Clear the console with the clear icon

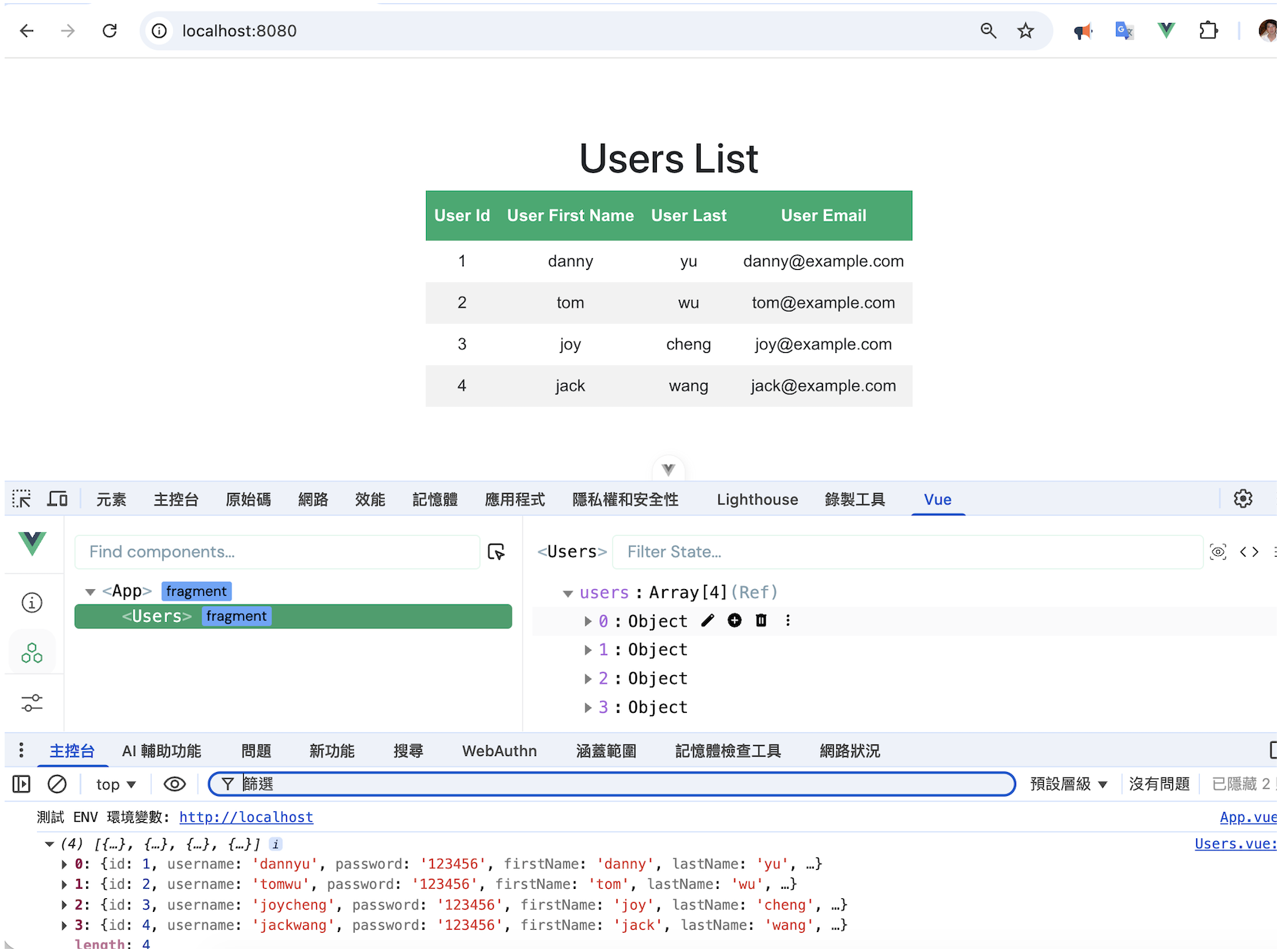click(58, 784)
